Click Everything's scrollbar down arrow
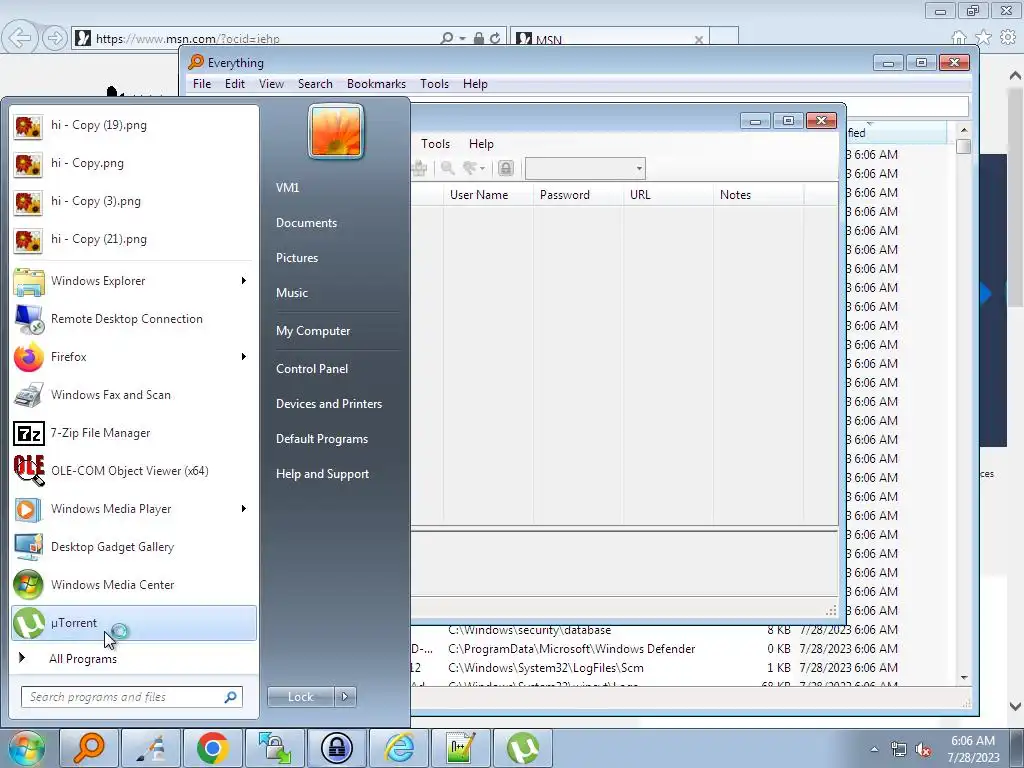1024x768 pixels. [x=964, y=678]
